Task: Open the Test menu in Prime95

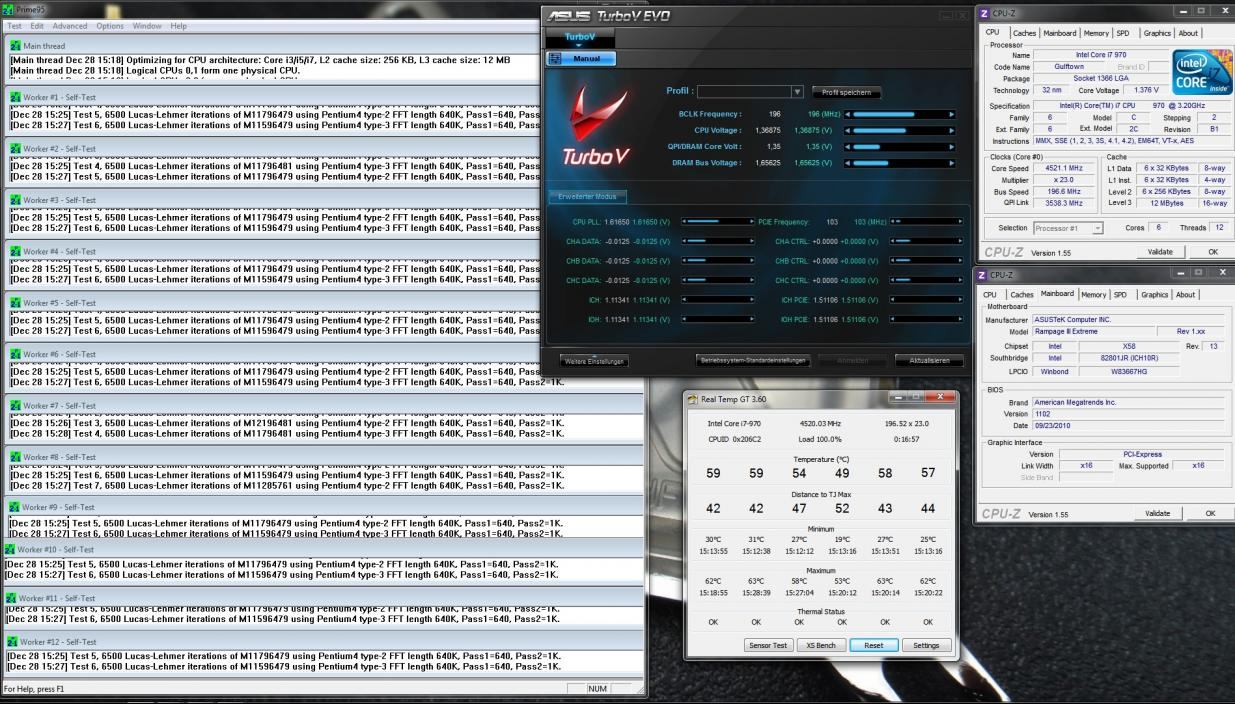Action: click(x=14, y=26)
